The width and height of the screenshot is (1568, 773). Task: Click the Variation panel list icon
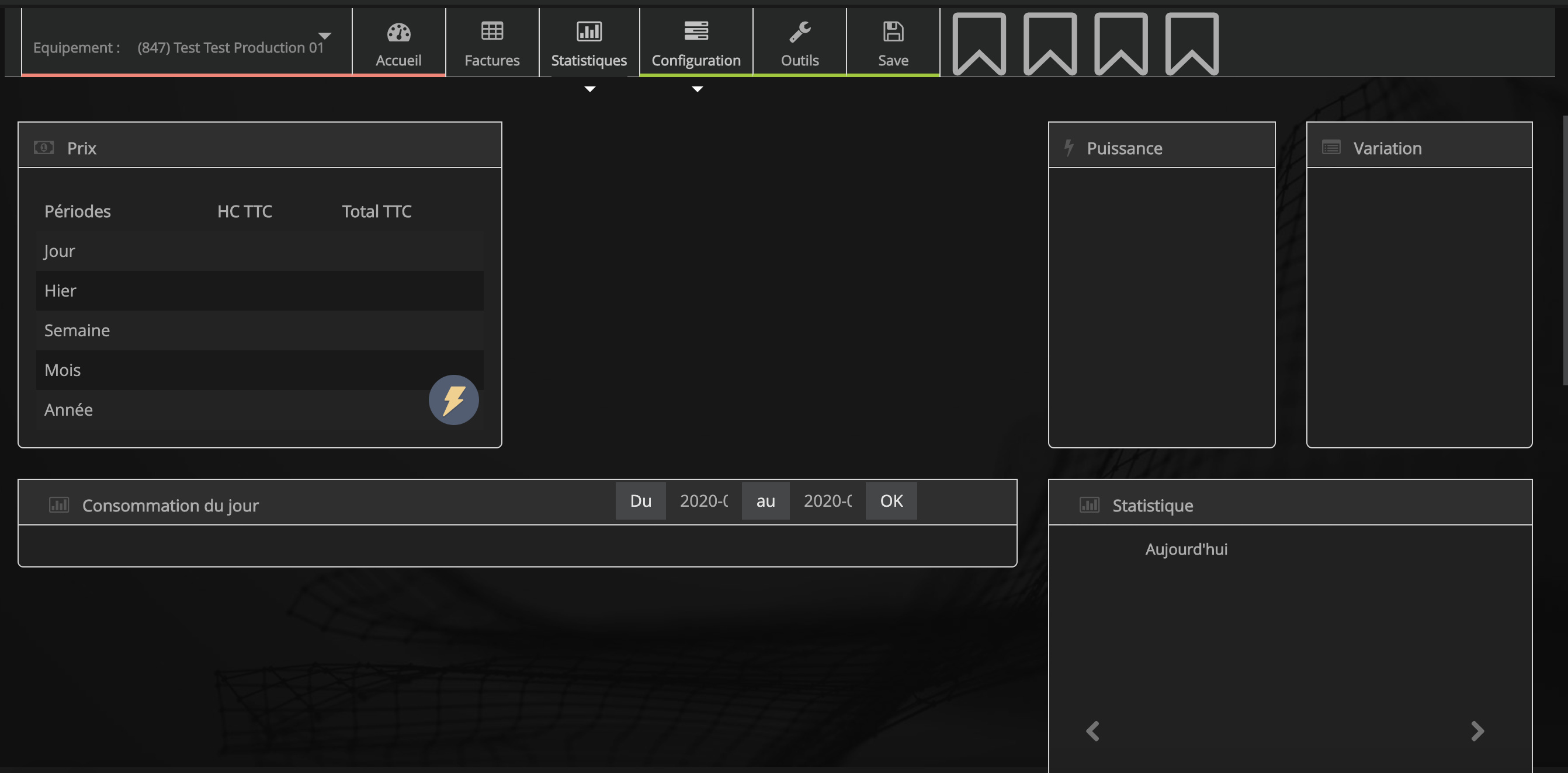pyautogui.click(x=1331, y=148)
